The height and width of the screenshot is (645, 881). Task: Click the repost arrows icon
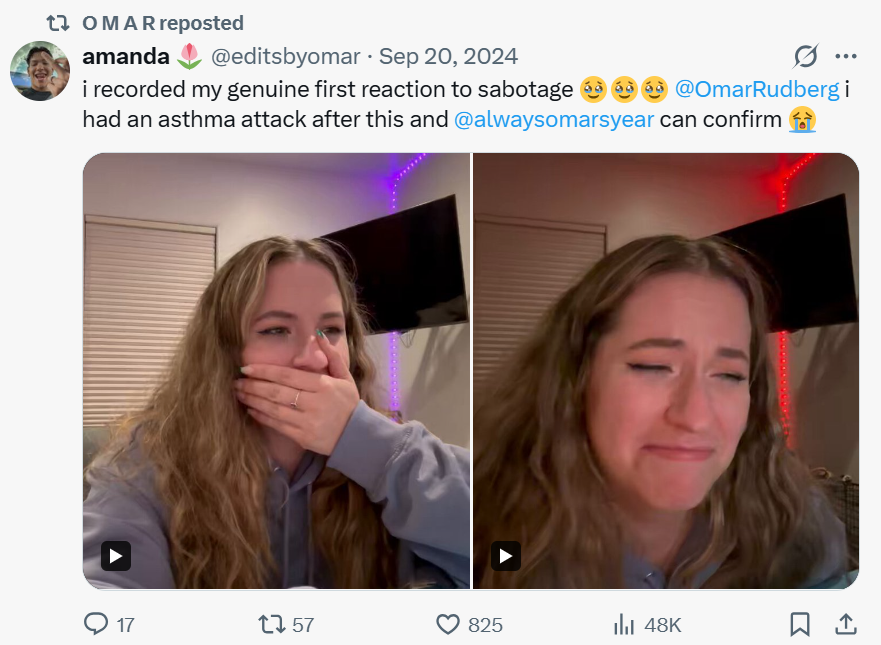point(271,624)
